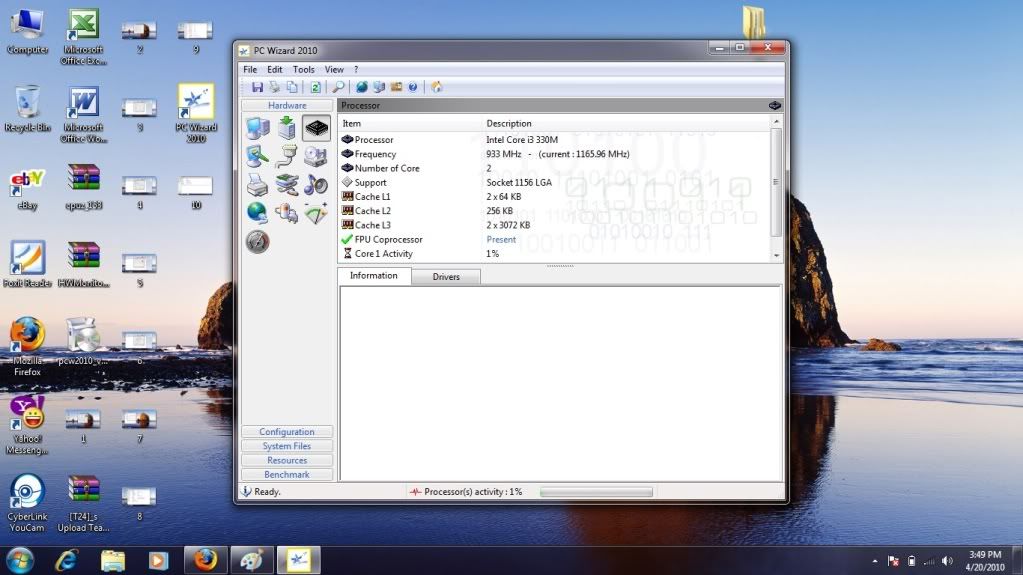This screenshot has height=575, width=1023.
Task: Open the ? help menu
Action: pyautogui.click(x=356, y=69)
